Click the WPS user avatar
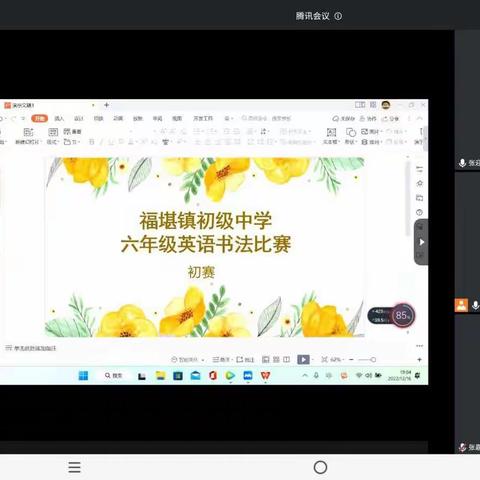This screenshot has width=480, height=480. click(386, 105)
